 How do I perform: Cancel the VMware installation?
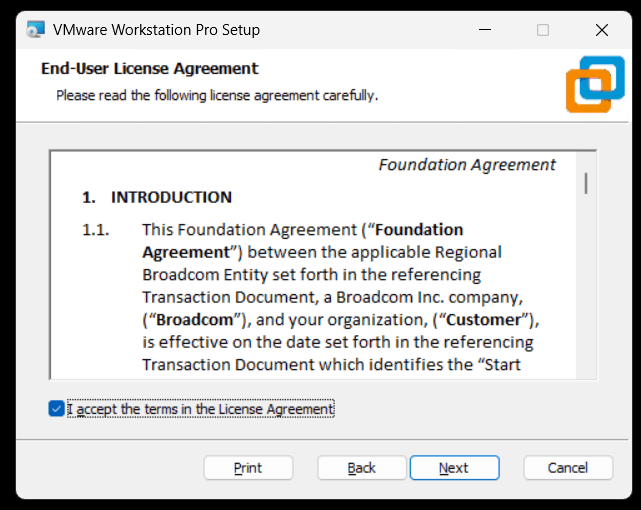point(568,468)
